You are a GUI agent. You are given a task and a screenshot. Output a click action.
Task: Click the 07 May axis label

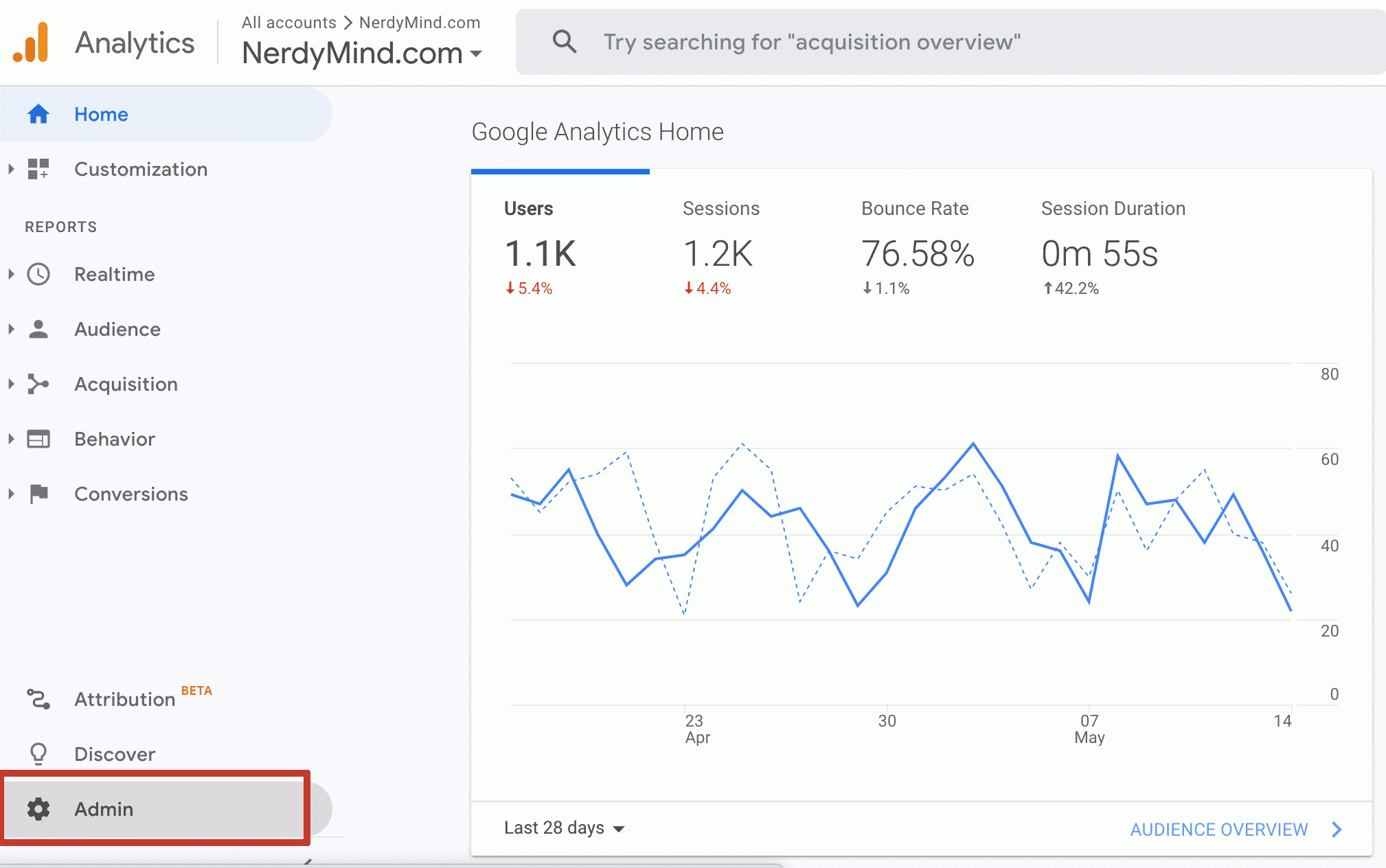pyautogui.click(x=1089, y=729)
